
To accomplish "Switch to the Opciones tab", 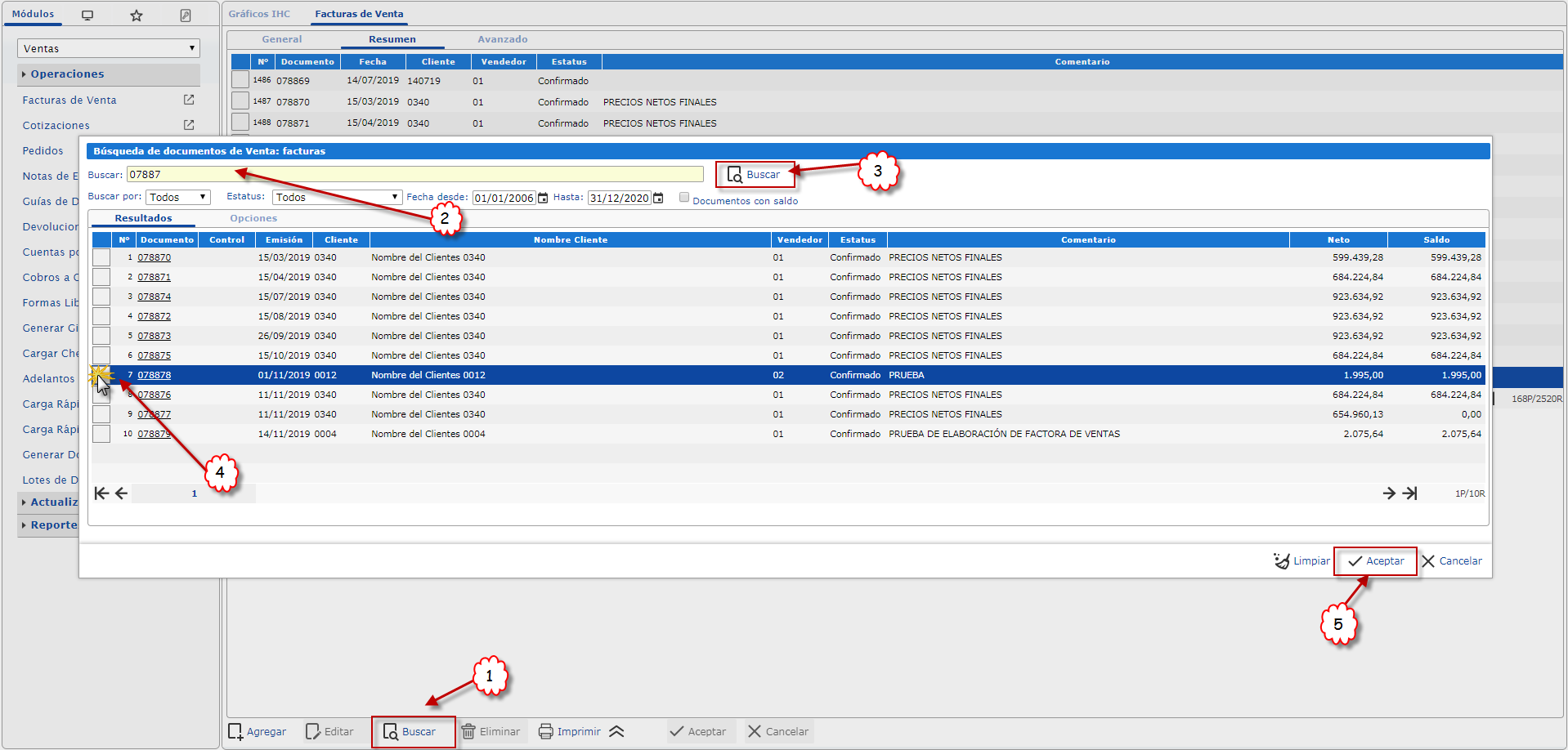I will (253, 218).
